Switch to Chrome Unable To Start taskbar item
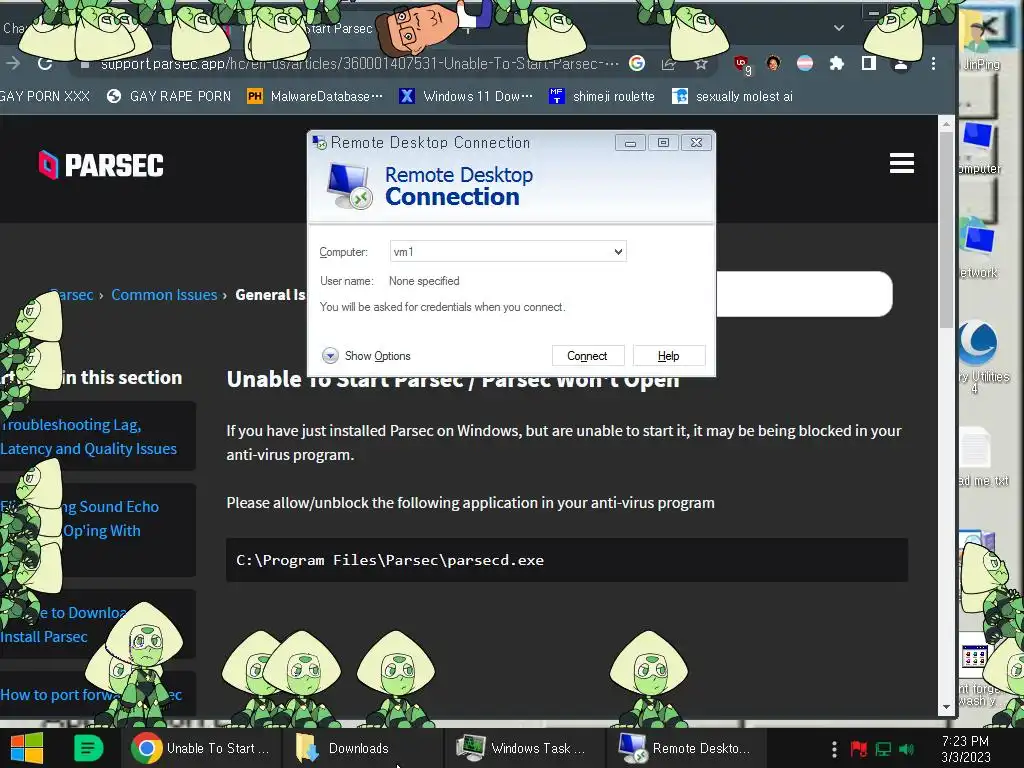1024x768 pixels. [200, 748]
